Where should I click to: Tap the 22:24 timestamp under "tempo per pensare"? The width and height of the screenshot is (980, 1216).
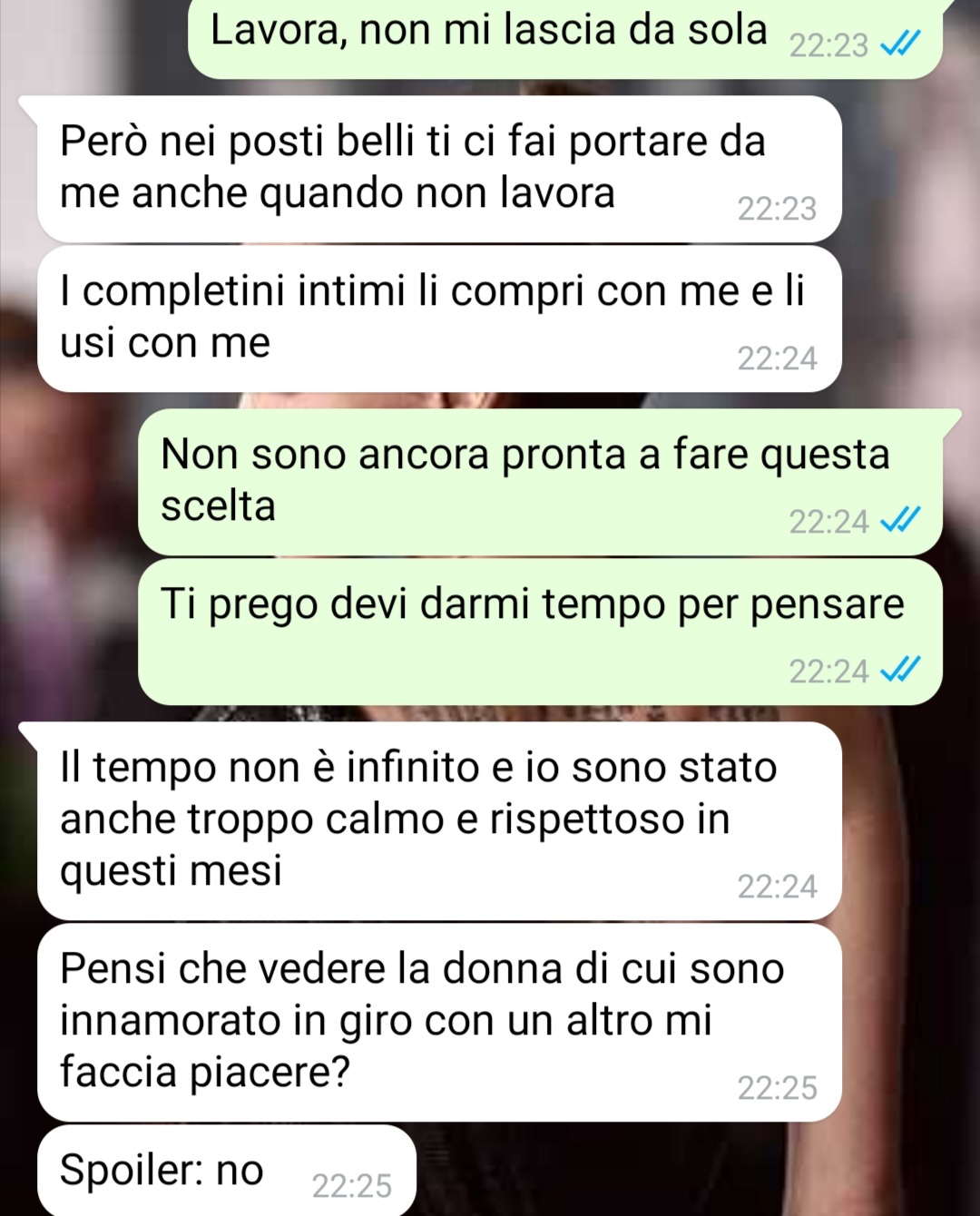click(828, 672)
